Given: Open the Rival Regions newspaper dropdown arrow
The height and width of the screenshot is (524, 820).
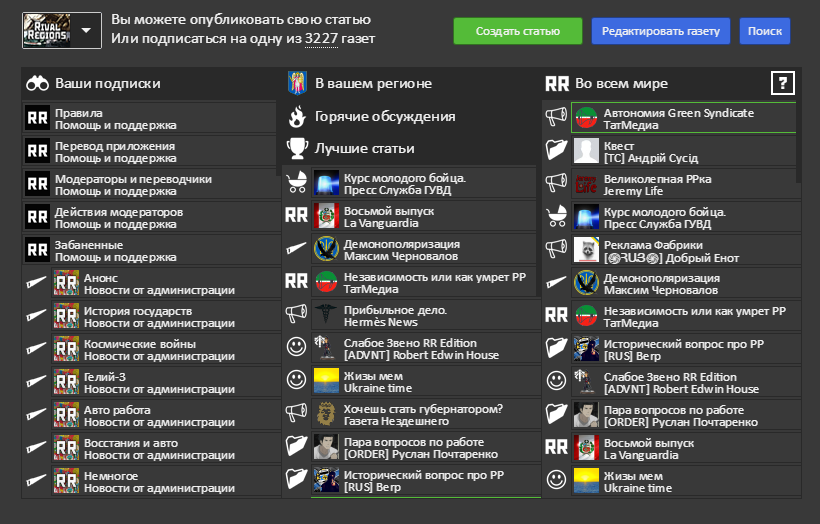Looking at the screenshot, I should coord(86,31).
